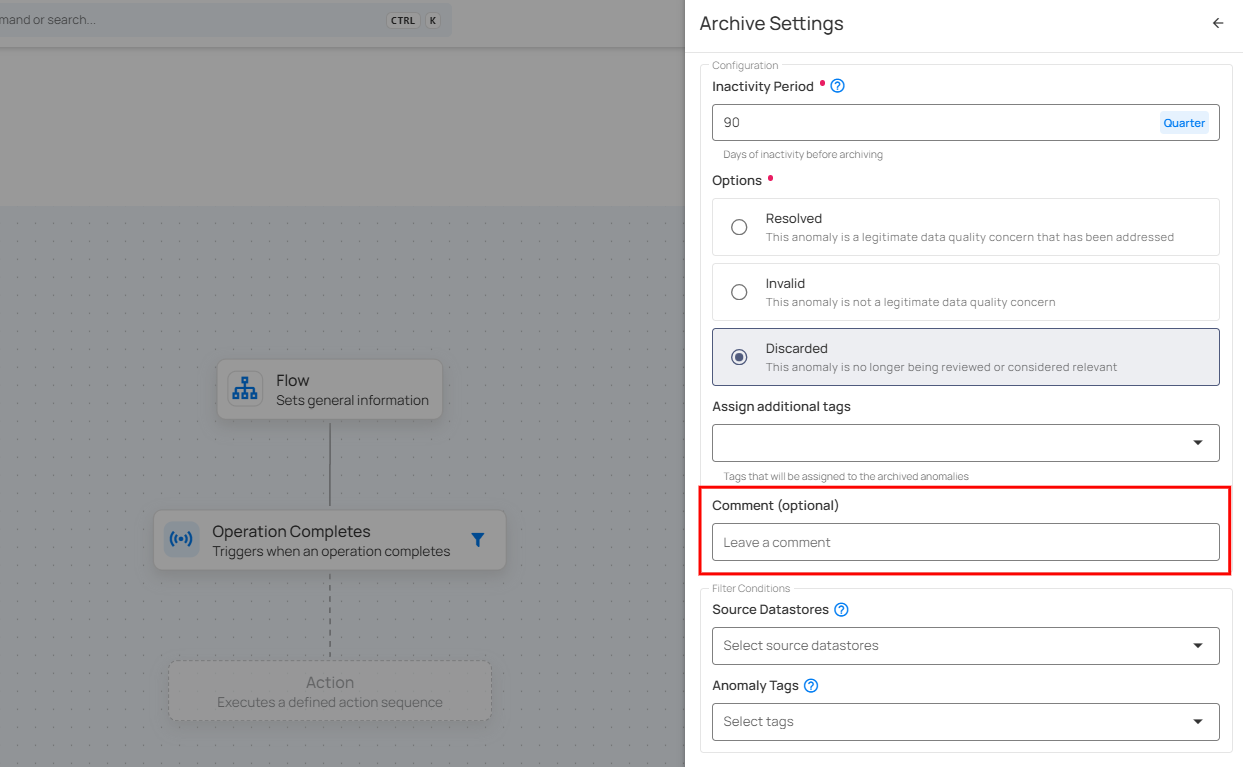Open the Select tags dropdown
The width and height of the screenshot is (1243, 767).
pos(965,722)
